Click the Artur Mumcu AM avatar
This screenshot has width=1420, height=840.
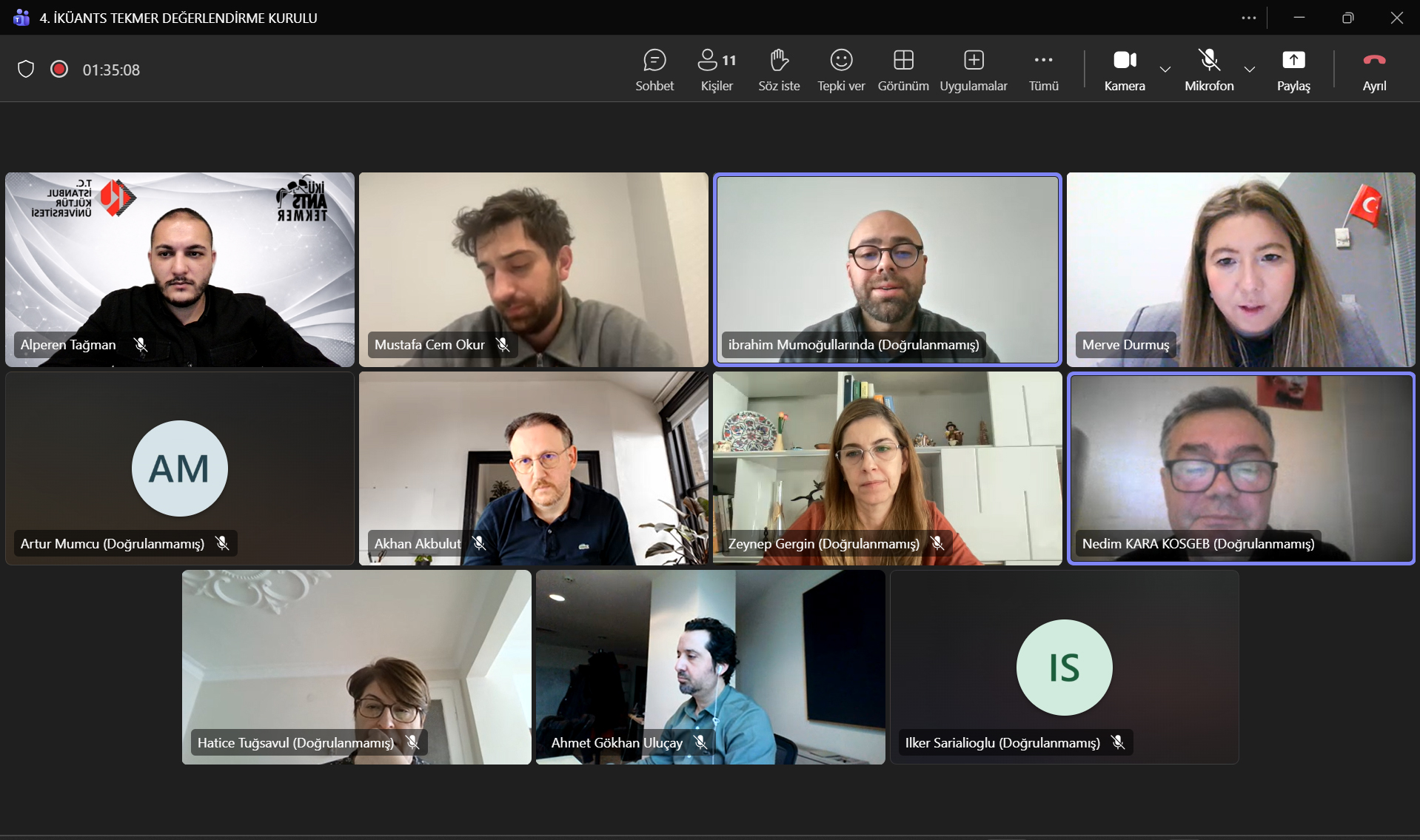click(180, 468)
